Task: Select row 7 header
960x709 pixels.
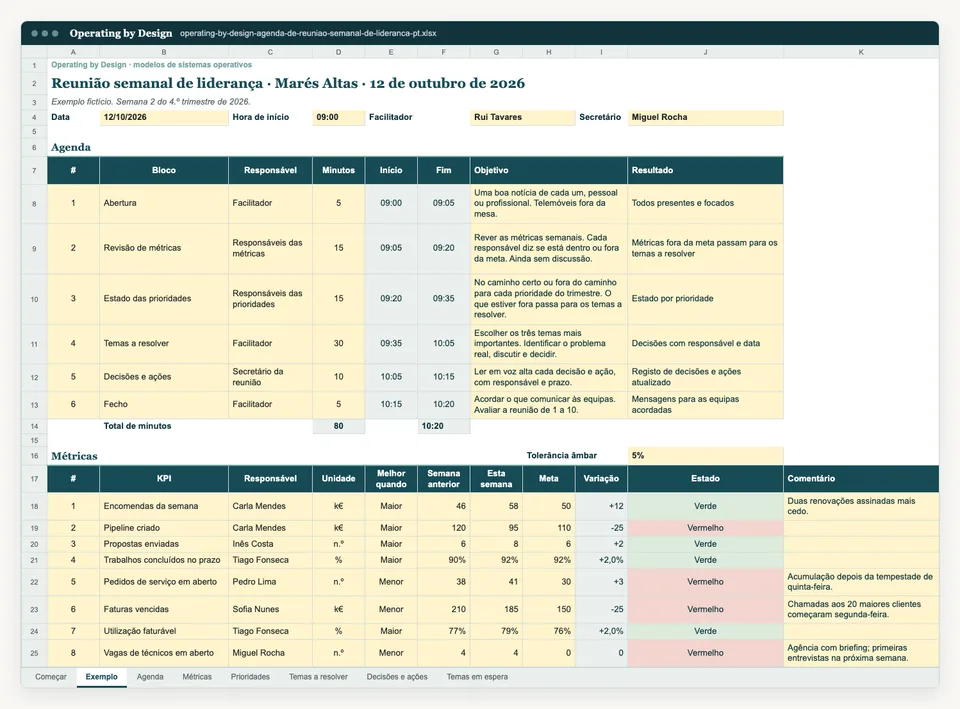Action: [34, 170]
